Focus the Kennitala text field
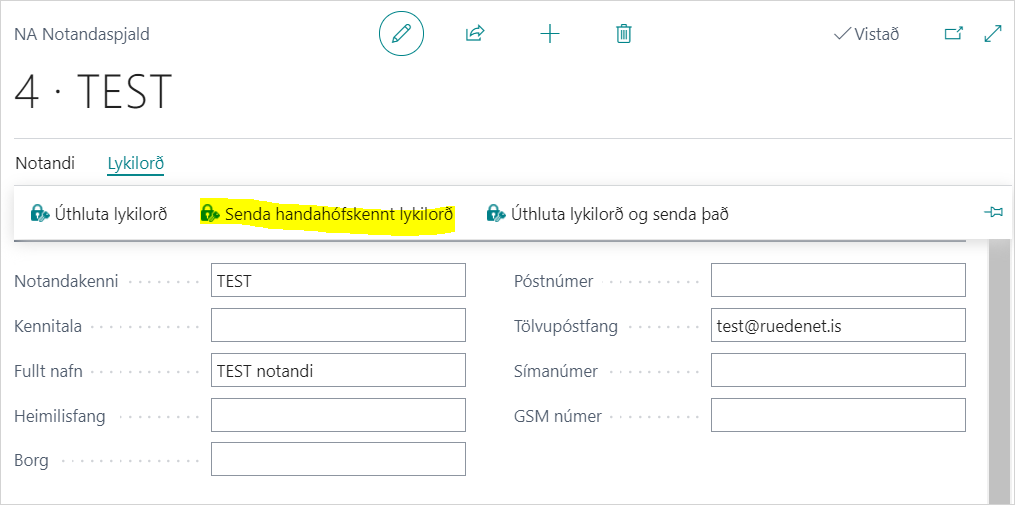The height and width of the screenshot is (505, 1015). (338, 326)
